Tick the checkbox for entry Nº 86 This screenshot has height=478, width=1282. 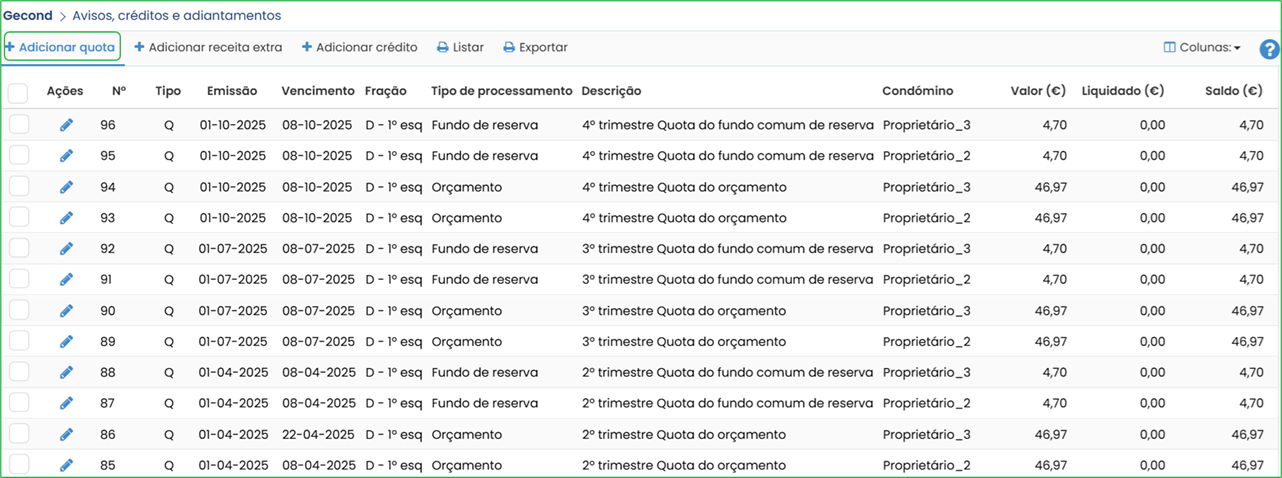(x=19, y=435)
